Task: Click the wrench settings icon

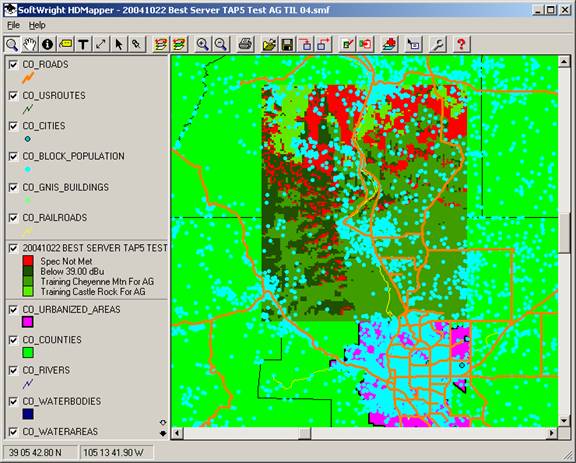Action: [x=438, y=44]
